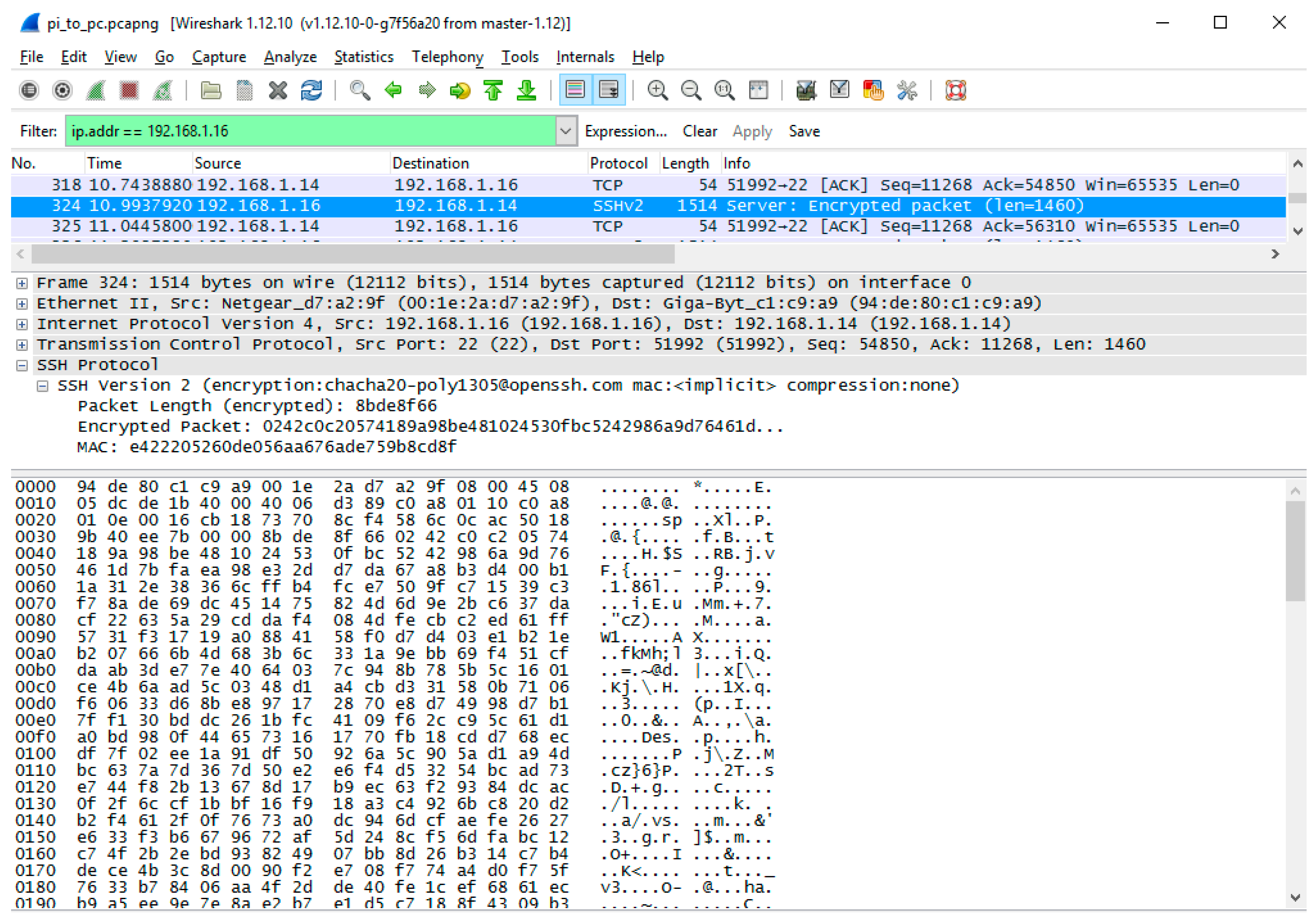Sort packets by Source column
The image size is (1316, 920).
tap(291, 163)
